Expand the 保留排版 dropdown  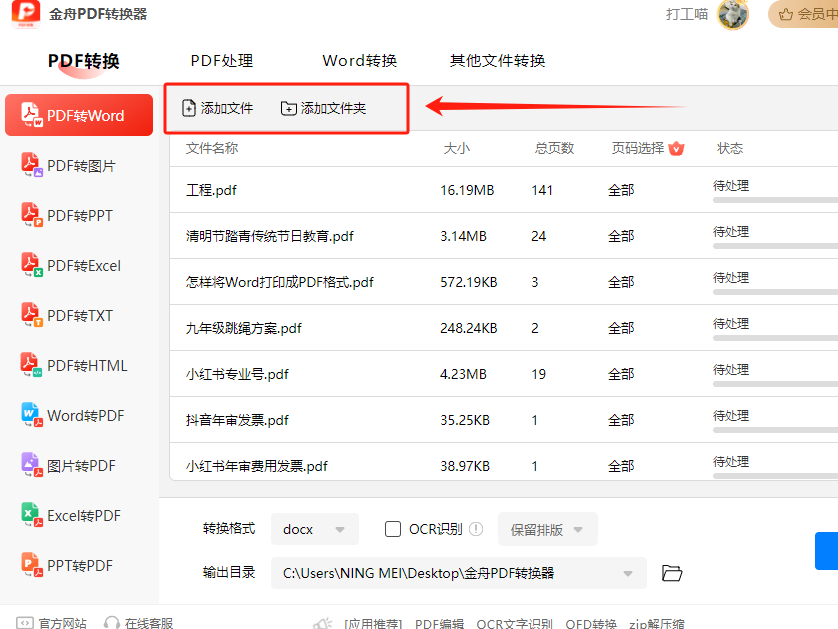tap(547, 529)
